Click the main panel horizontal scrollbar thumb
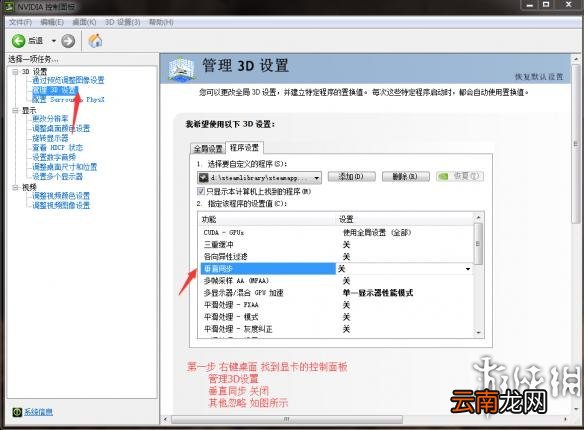The height and width of the screenshot is (430, 584). tap(287, 419)
